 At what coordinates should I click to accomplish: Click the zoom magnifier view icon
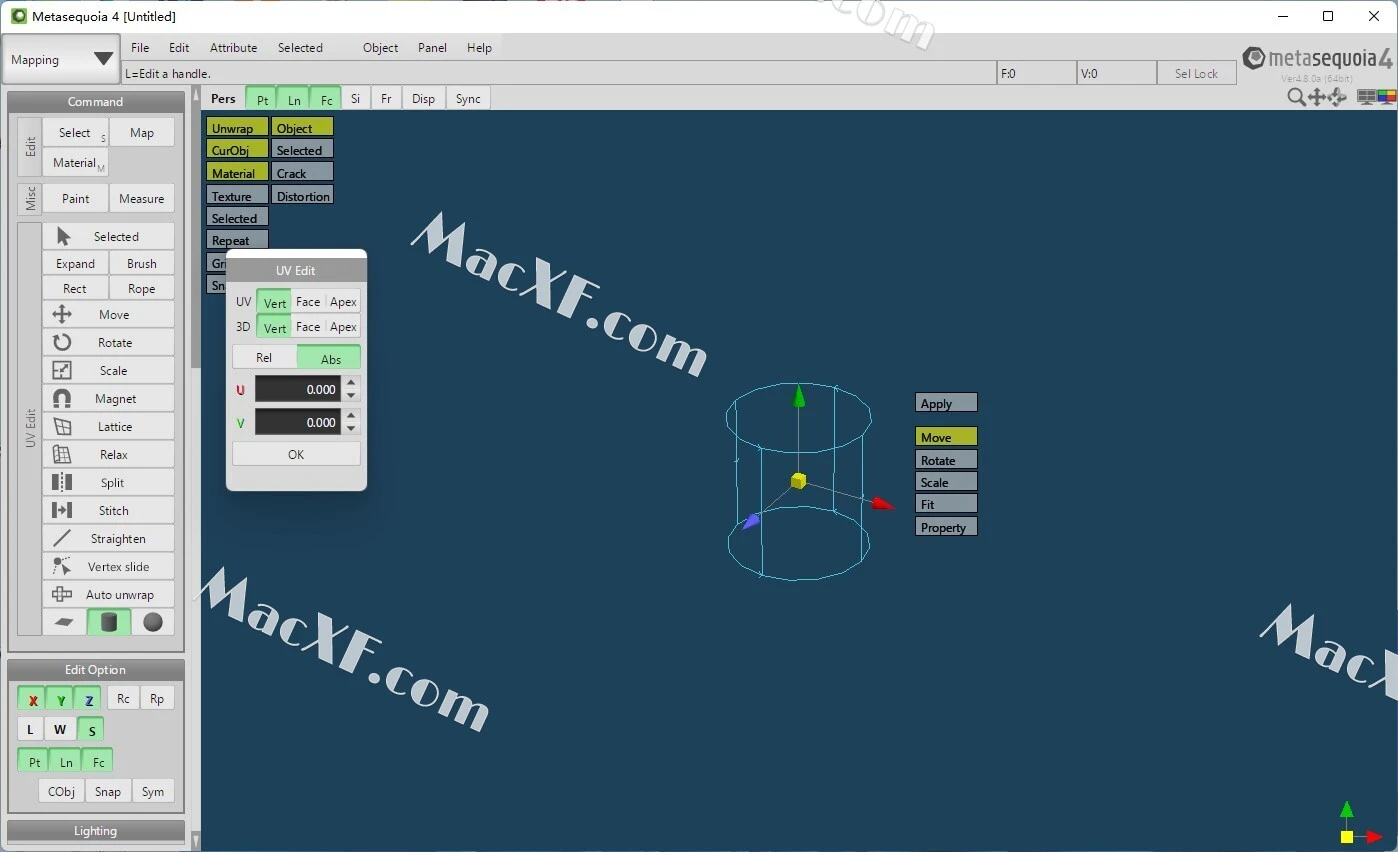pos(1296,97)
